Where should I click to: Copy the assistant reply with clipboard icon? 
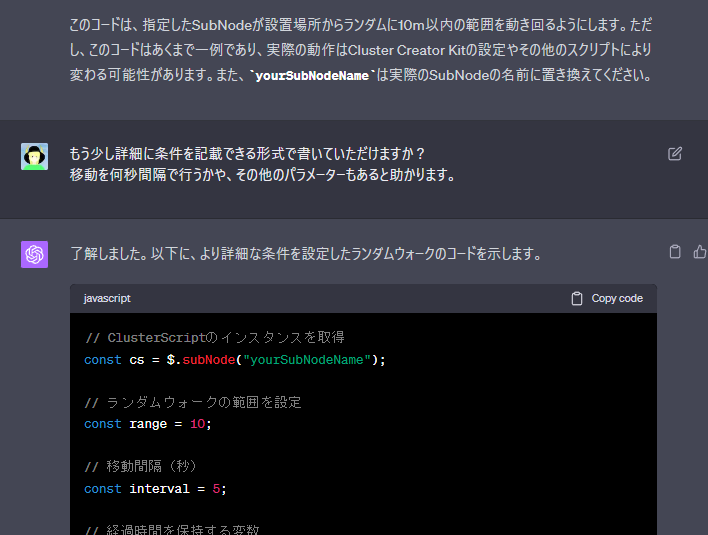point(675,251)
